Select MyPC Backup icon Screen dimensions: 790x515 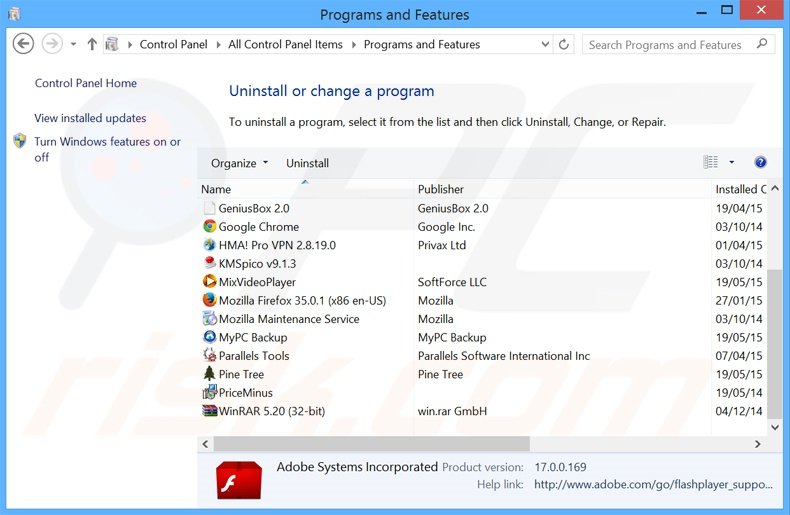coord(210,337)
